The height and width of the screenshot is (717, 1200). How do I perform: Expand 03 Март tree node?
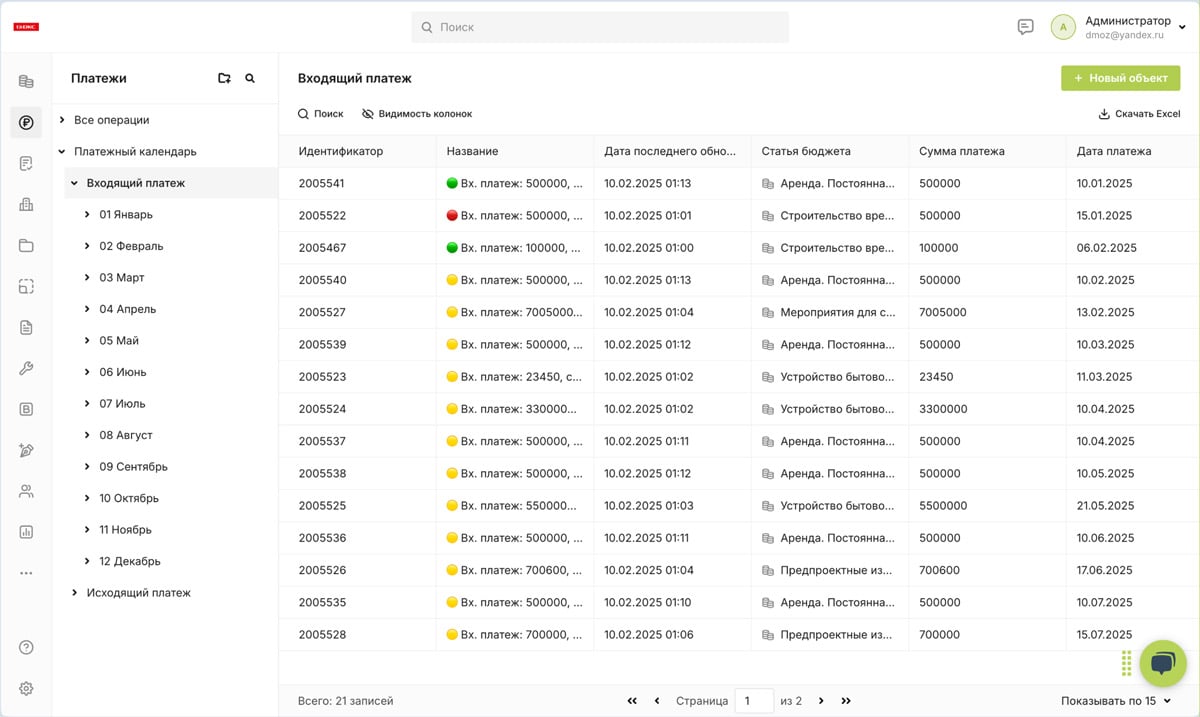click(87, 277)
